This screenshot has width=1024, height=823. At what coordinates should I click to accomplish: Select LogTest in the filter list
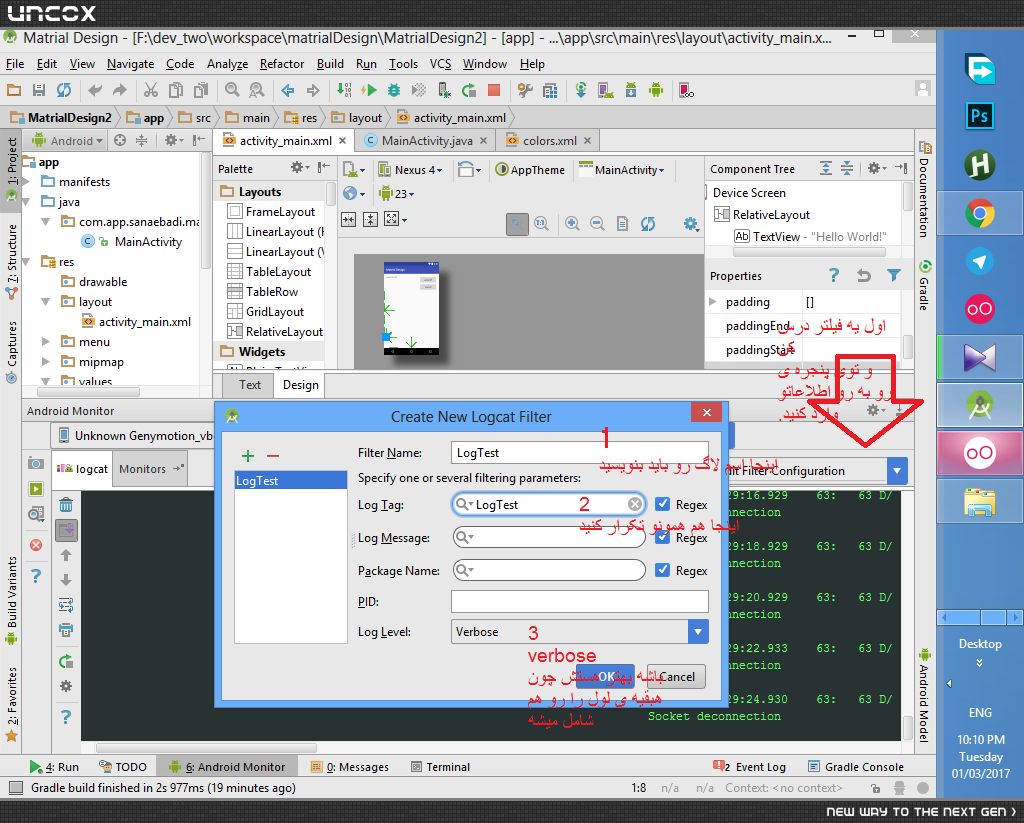[291, 480]
